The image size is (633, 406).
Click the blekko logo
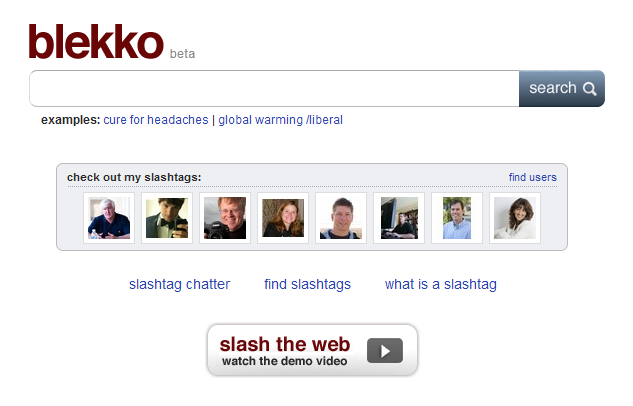pyautogui.click(x=96, y=42)
